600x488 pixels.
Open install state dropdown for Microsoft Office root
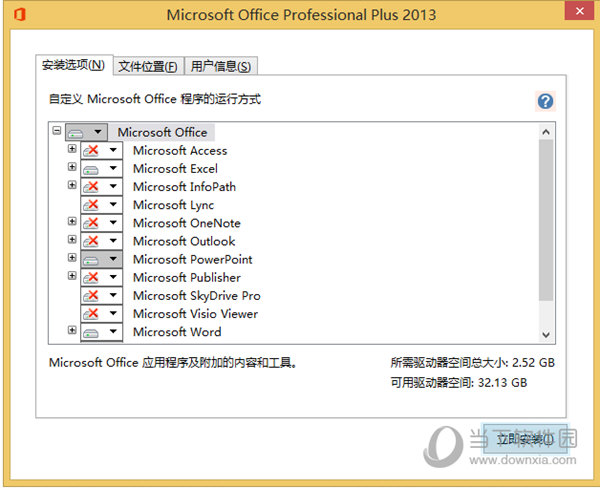tap(86, 132)
